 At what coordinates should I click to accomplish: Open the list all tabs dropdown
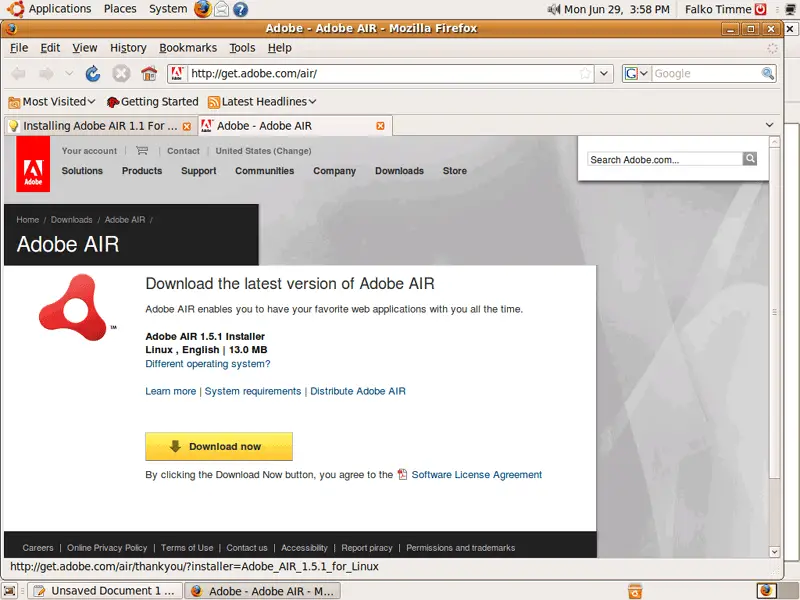[769, 125]
